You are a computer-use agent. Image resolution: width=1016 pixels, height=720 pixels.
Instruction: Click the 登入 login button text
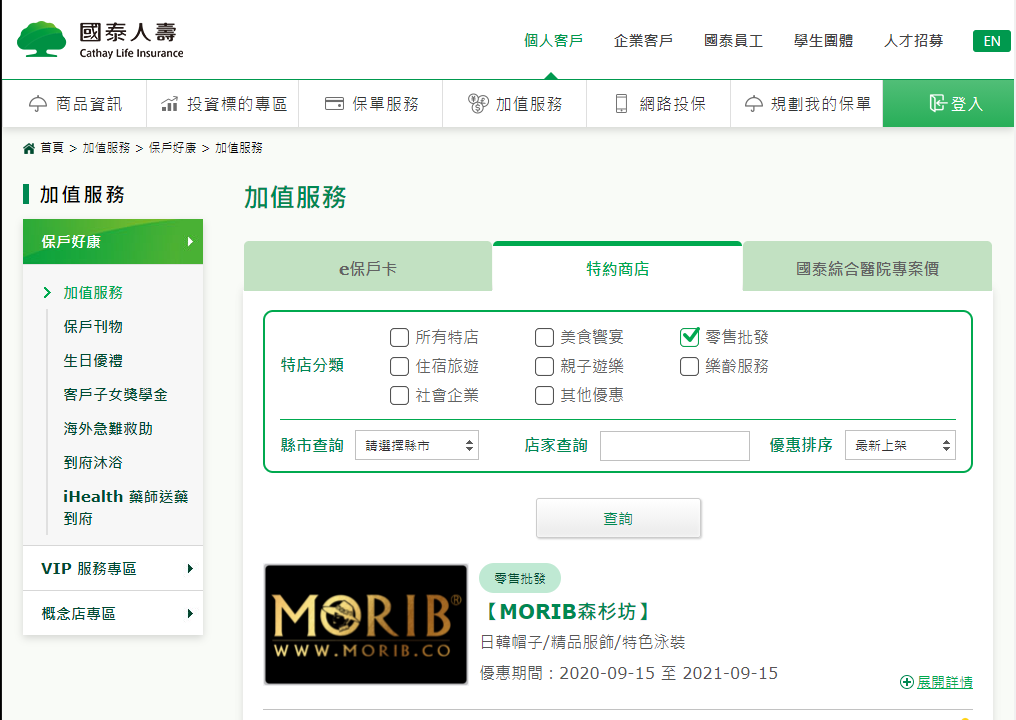(967, 104)
